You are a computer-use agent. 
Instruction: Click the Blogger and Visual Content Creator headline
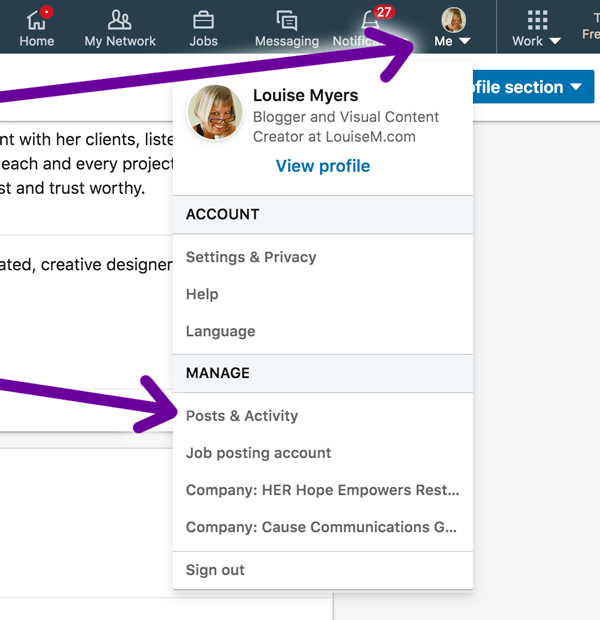tap(346, 127)
